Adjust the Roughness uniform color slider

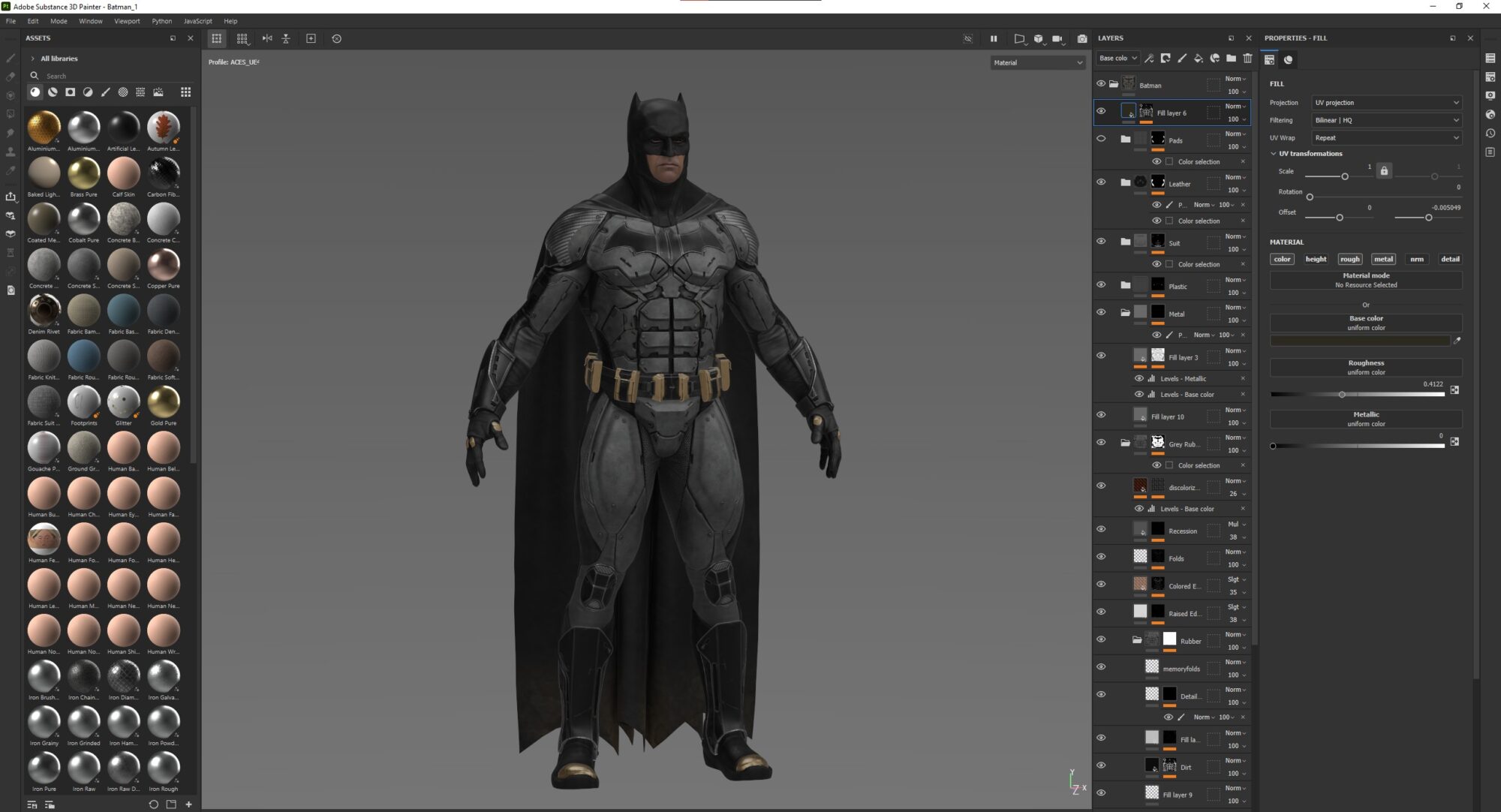(1342, 394)
